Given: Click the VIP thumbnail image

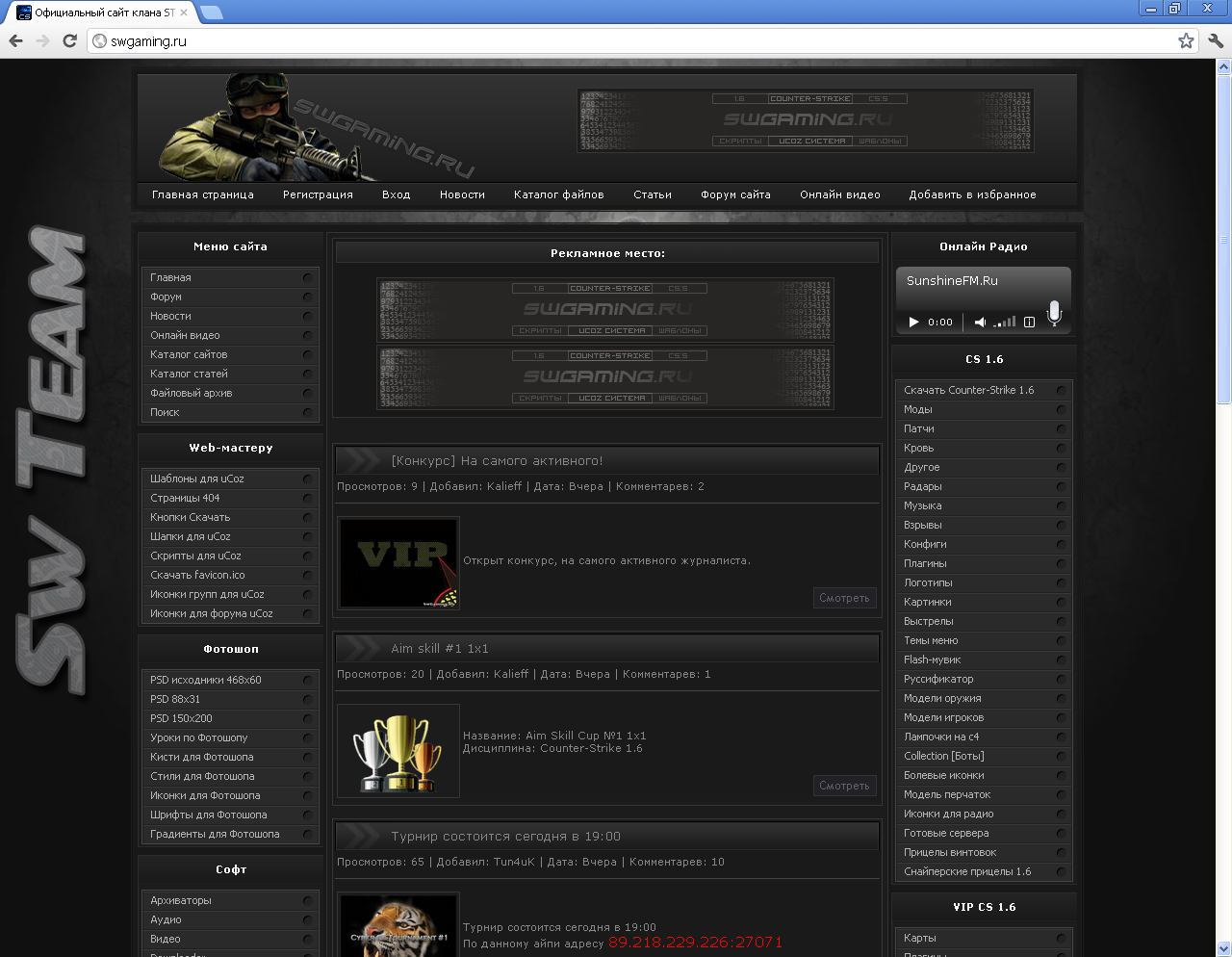Looking at the screenshot, I should coord(398,563).
